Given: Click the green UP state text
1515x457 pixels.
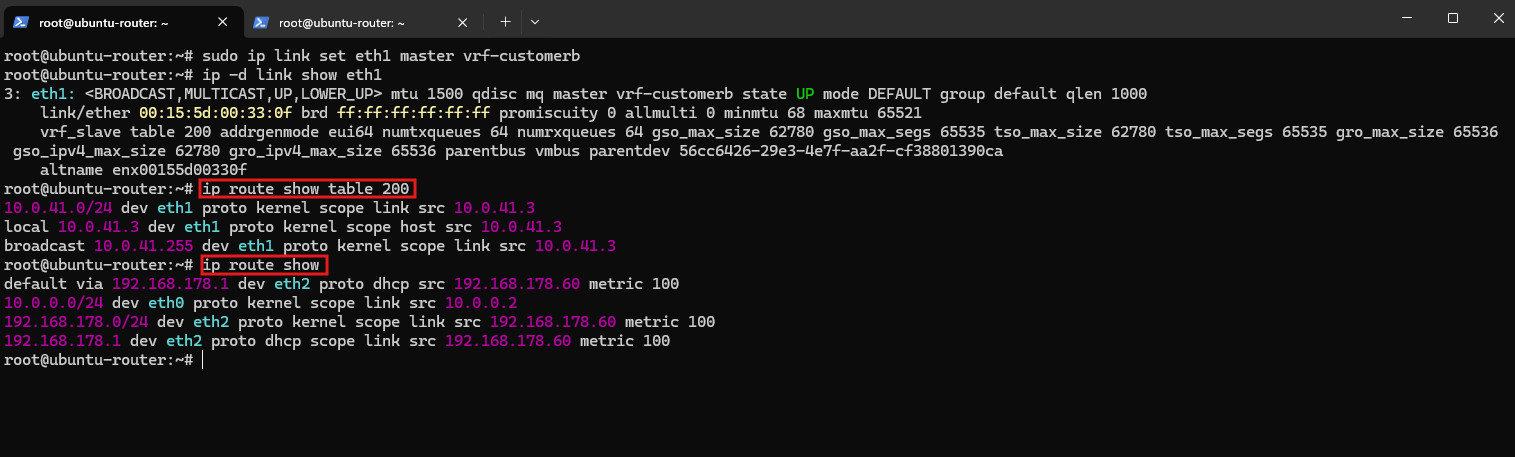Looking at the screenshot, I should [806, 93].
